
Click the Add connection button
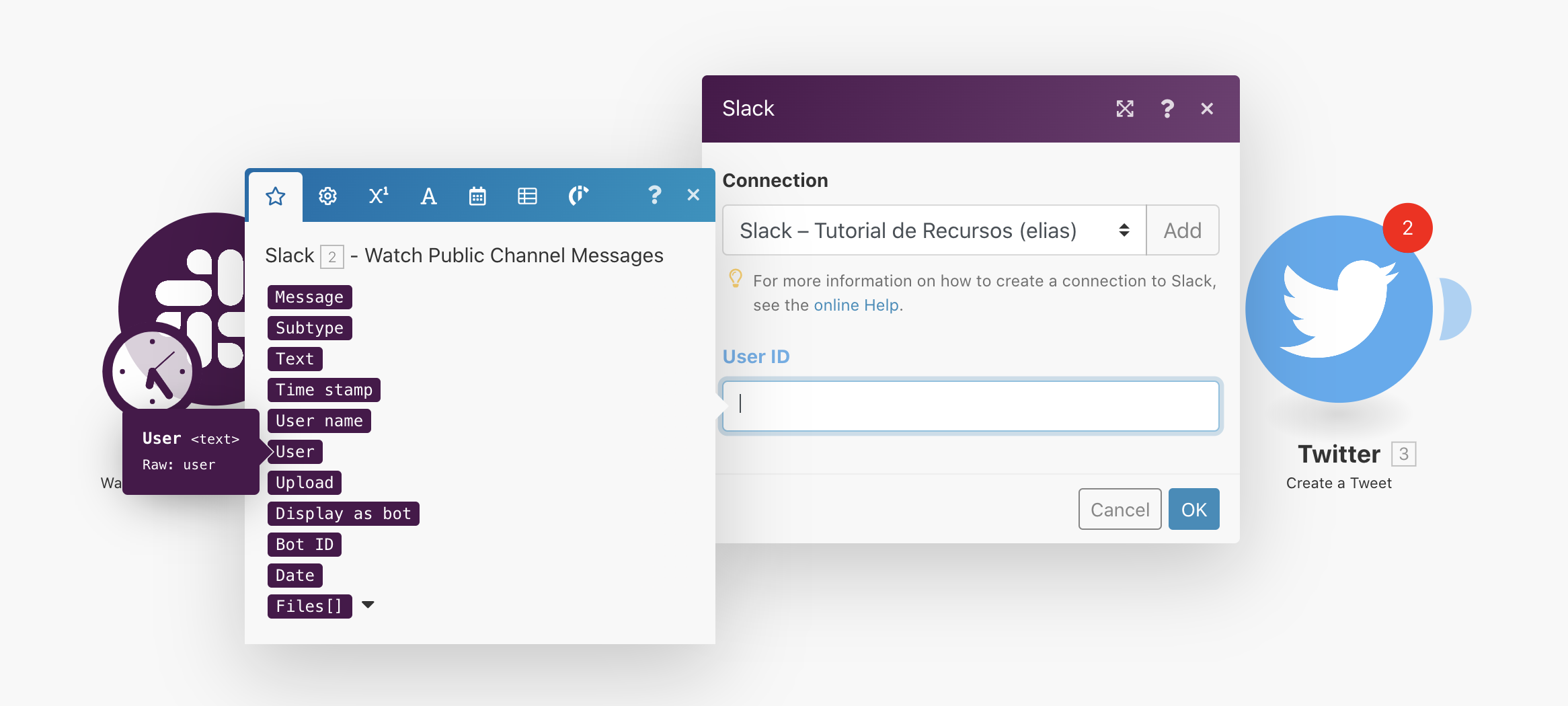(1183, 231)
